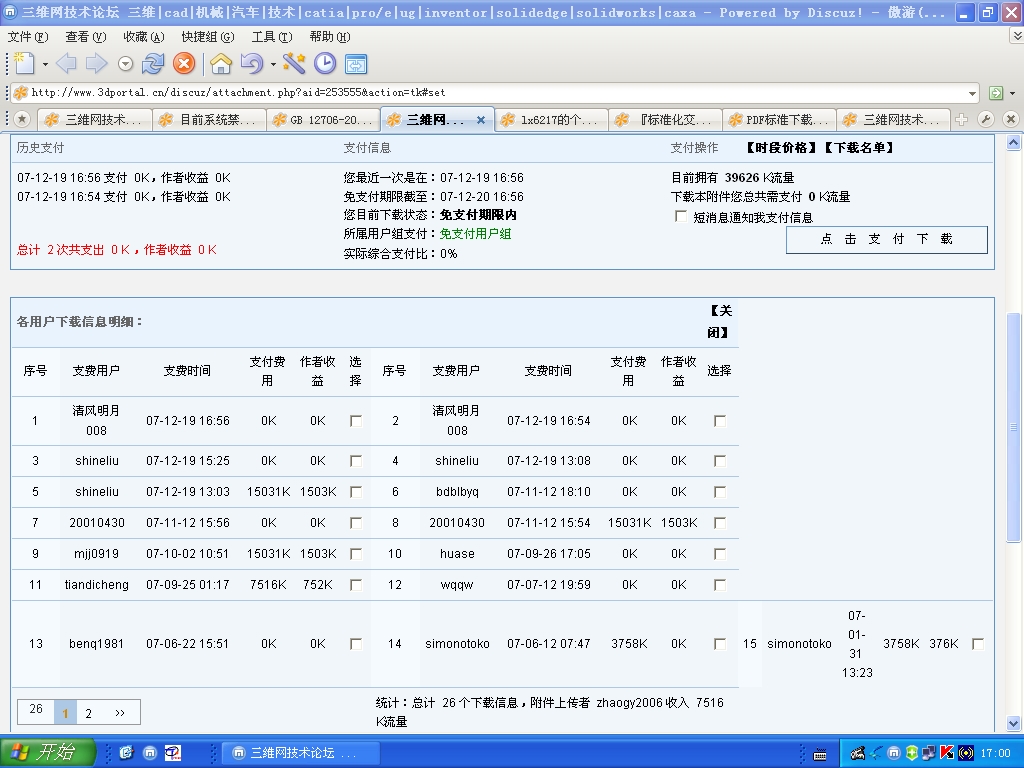1024x768 pixels.
Task: Go to page 2 of download list
Action: (88, 713)
